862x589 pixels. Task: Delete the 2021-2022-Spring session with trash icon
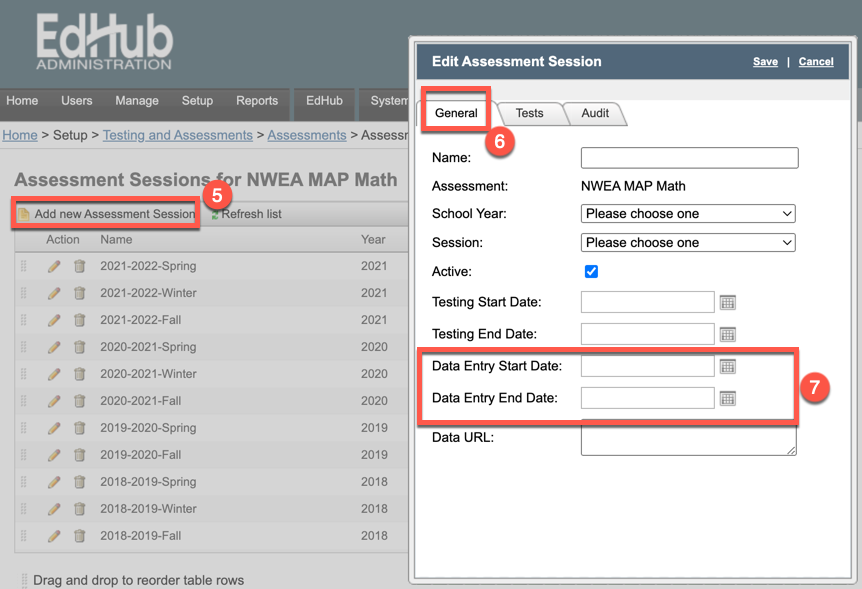[x=80, y=266]
